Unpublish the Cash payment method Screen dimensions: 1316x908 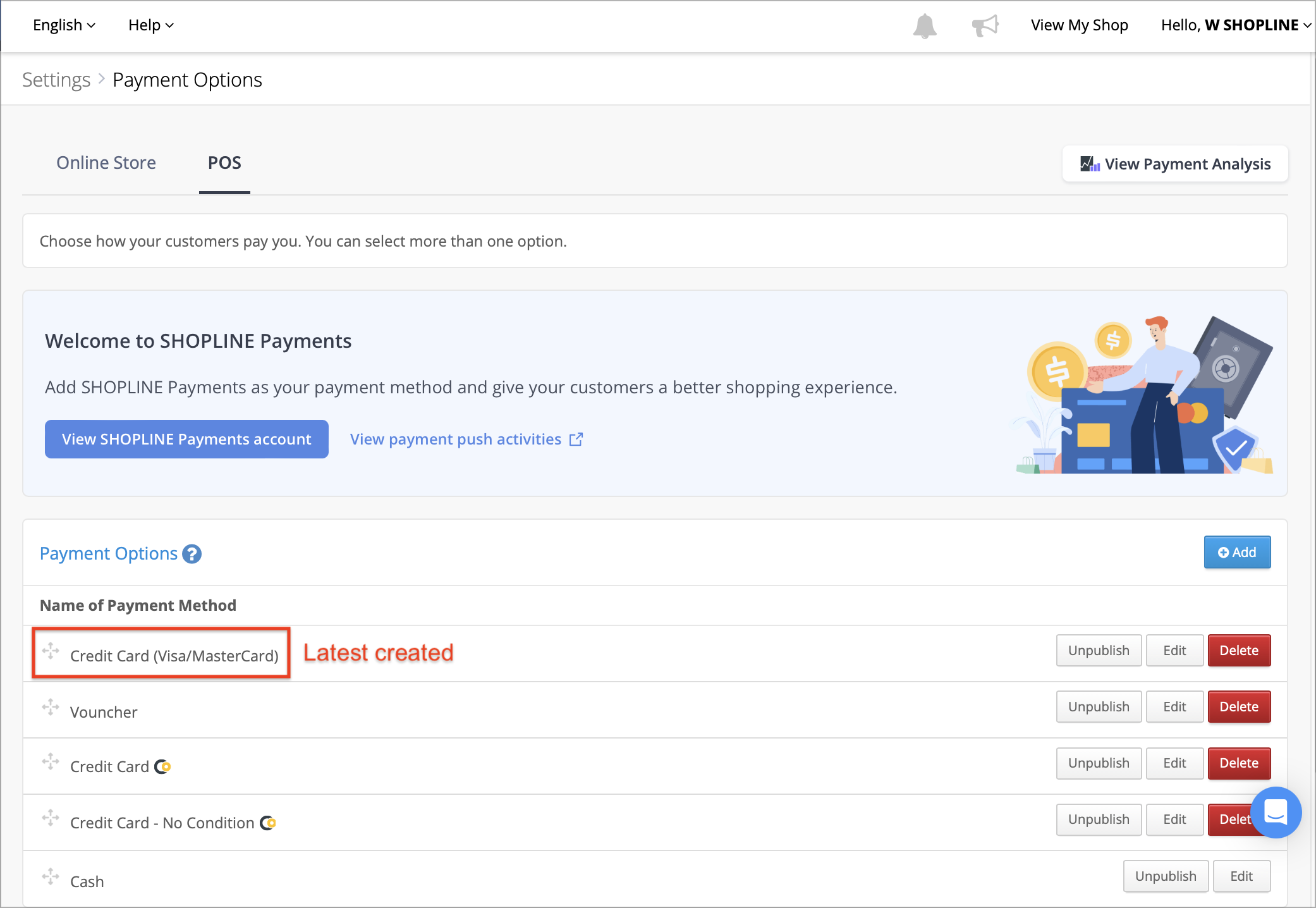pos(1166,876)
